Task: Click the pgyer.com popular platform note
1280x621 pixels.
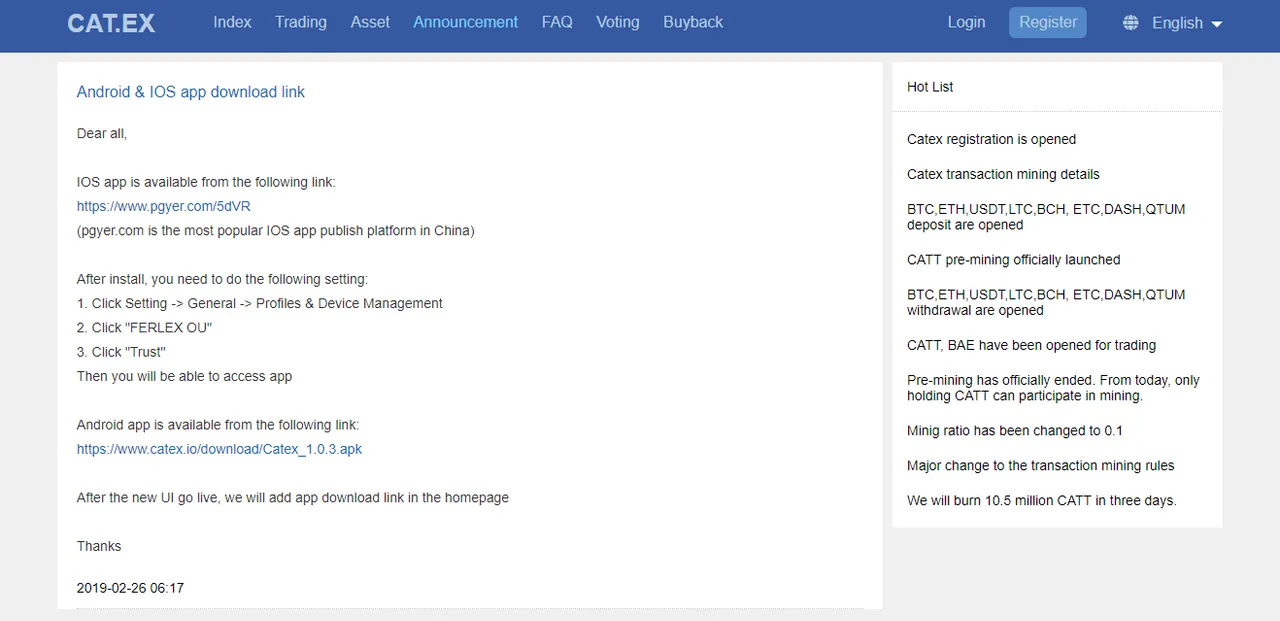Action: click(276, 231)
